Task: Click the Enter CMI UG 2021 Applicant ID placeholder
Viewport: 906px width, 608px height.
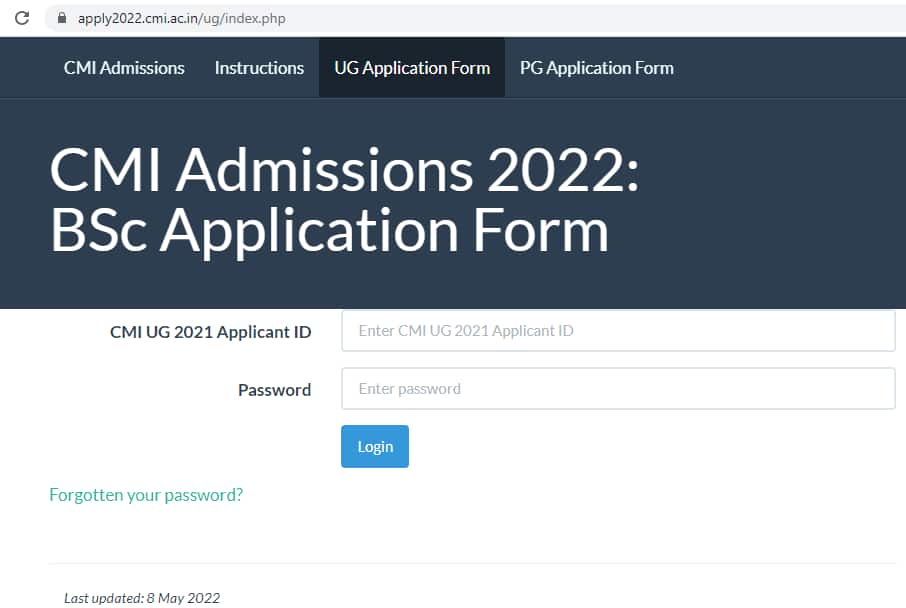Action: click(618, 331)
